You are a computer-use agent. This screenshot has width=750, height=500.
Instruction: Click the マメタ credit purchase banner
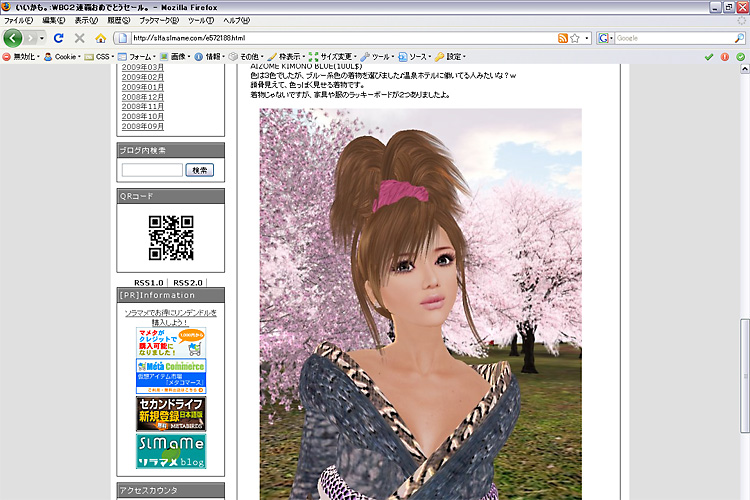point(171,342)
